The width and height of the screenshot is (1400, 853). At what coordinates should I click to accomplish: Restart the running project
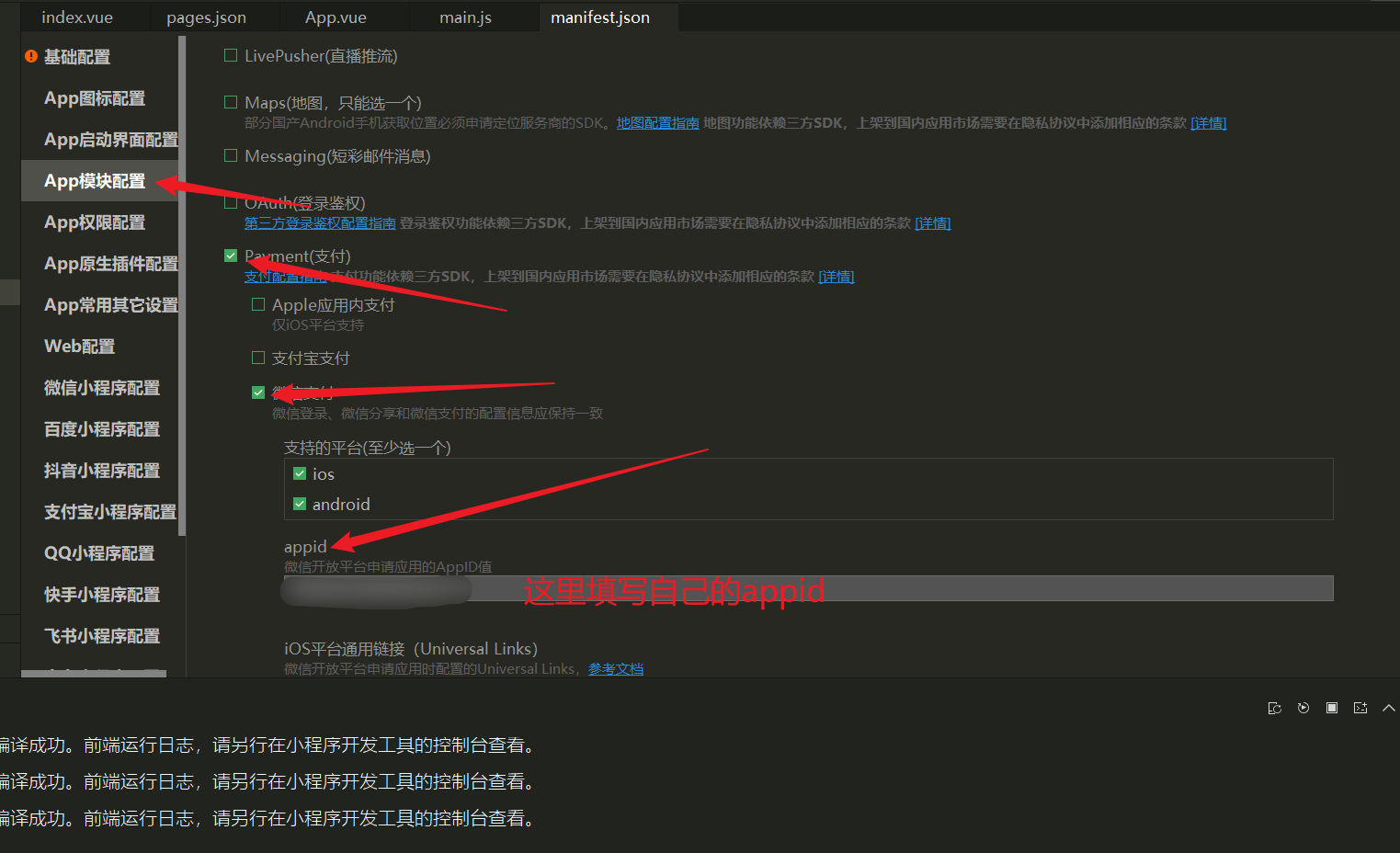1303,708
